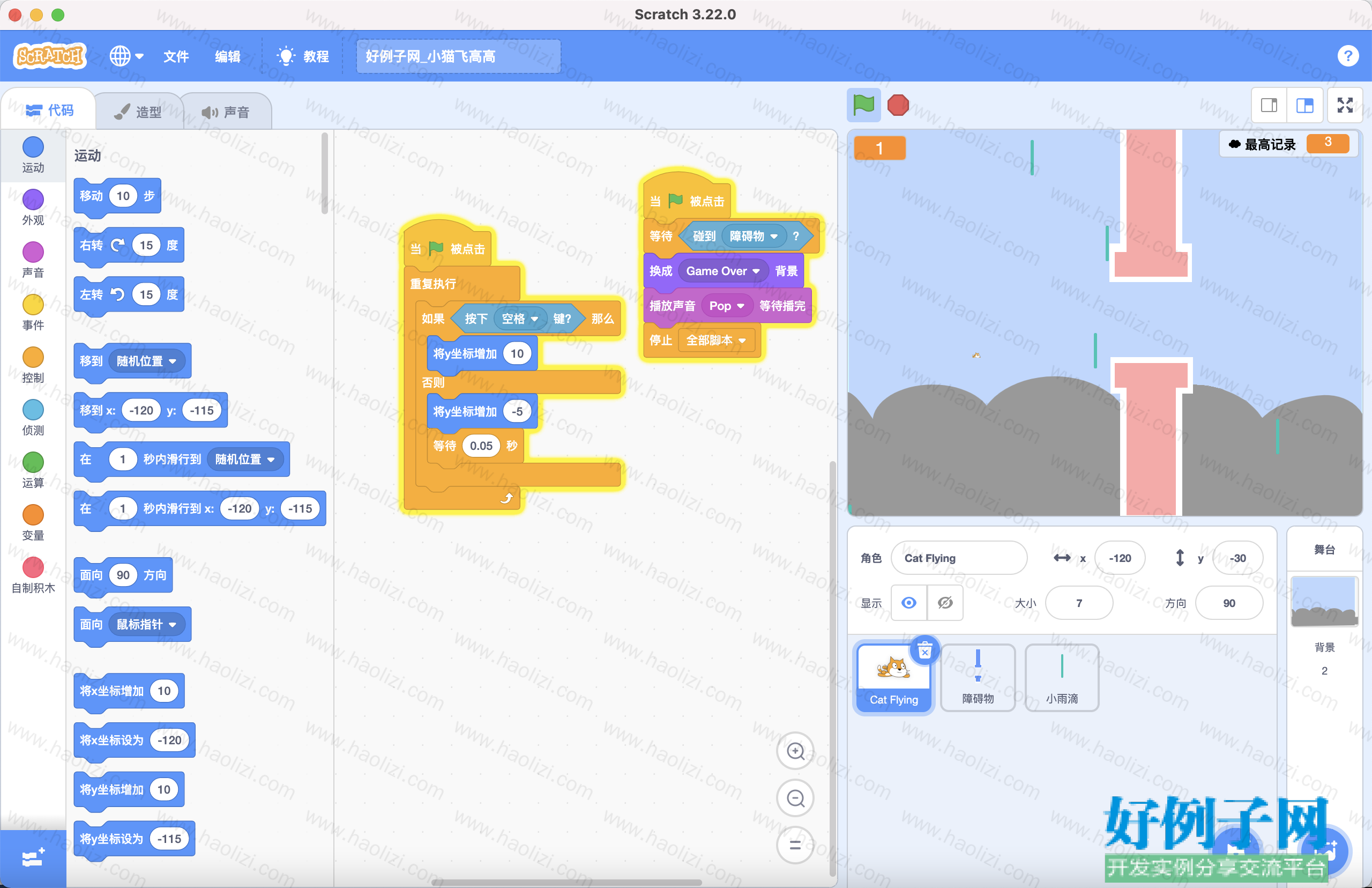Click the 面向 90 方向 block
The height and width of the screenshot is (888, 1372).
click(123, 575)
